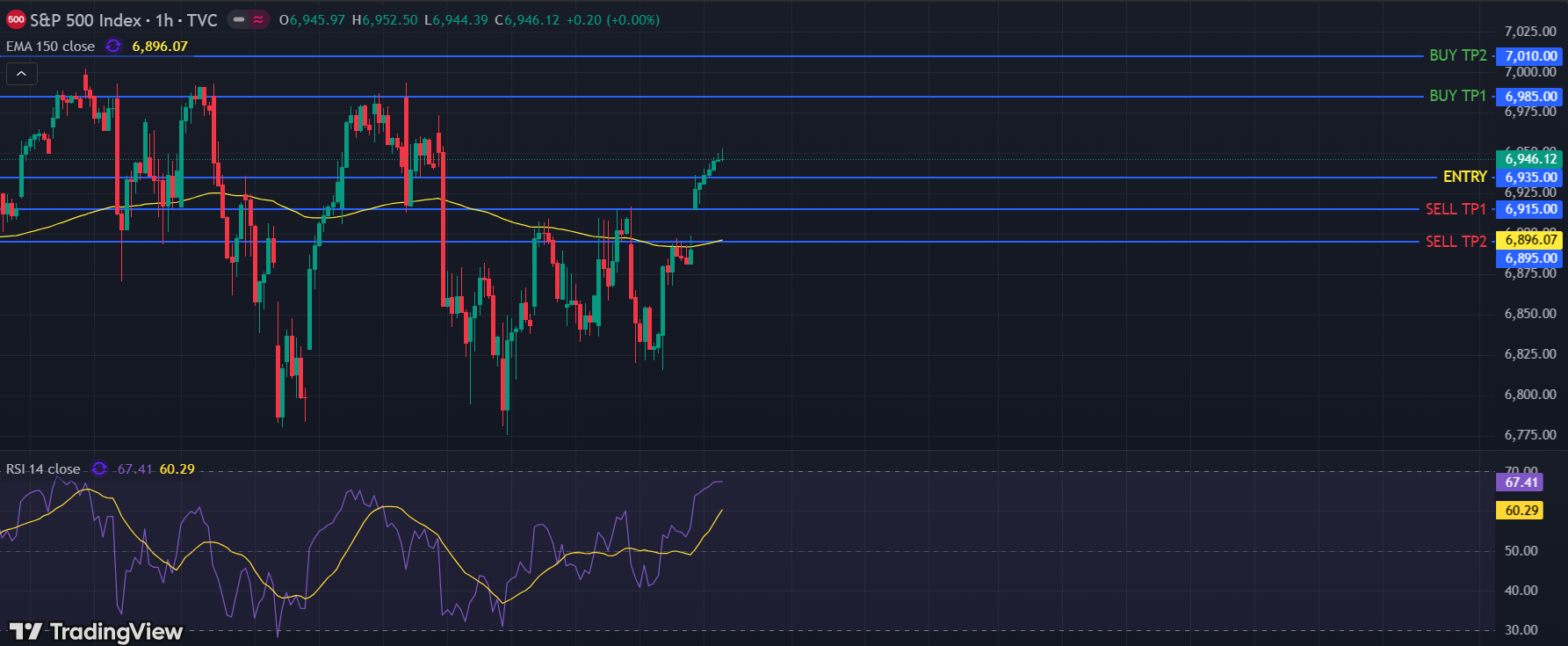Click the yellow 60.29 RSI axis tag
Screen dimensions: 1568x646
[x=1521, y=511]
